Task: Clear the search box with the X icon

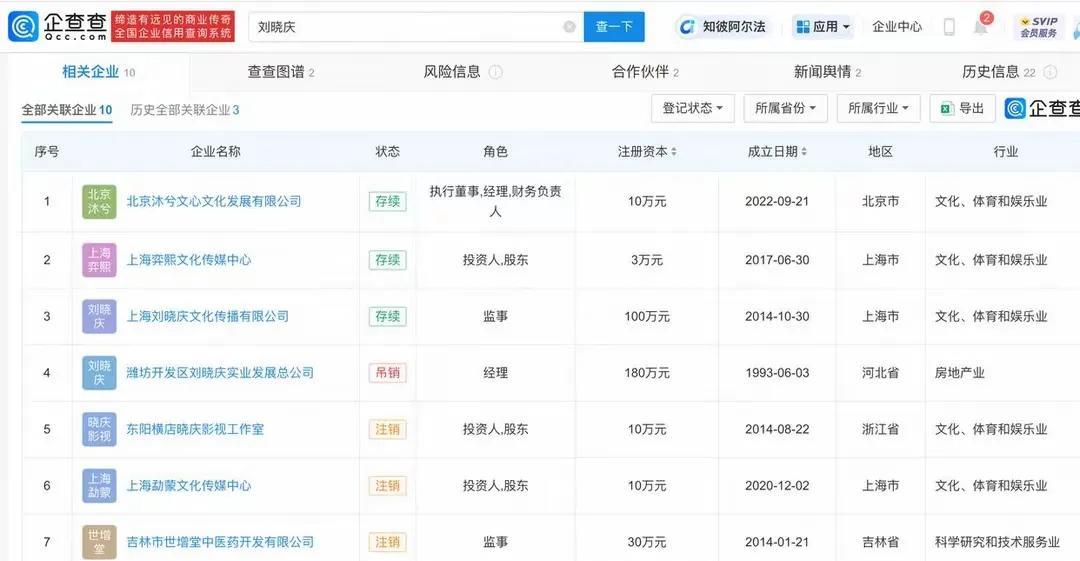Action: [570, 27]
